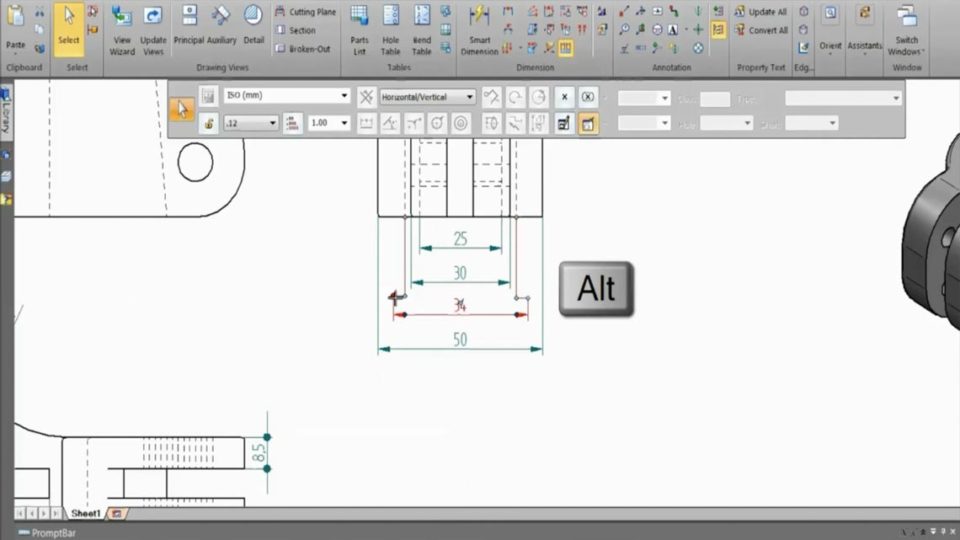Open the ISO (mm) dimension style dropdown
This screenshot has height=540, width=960.
point(345,97)
